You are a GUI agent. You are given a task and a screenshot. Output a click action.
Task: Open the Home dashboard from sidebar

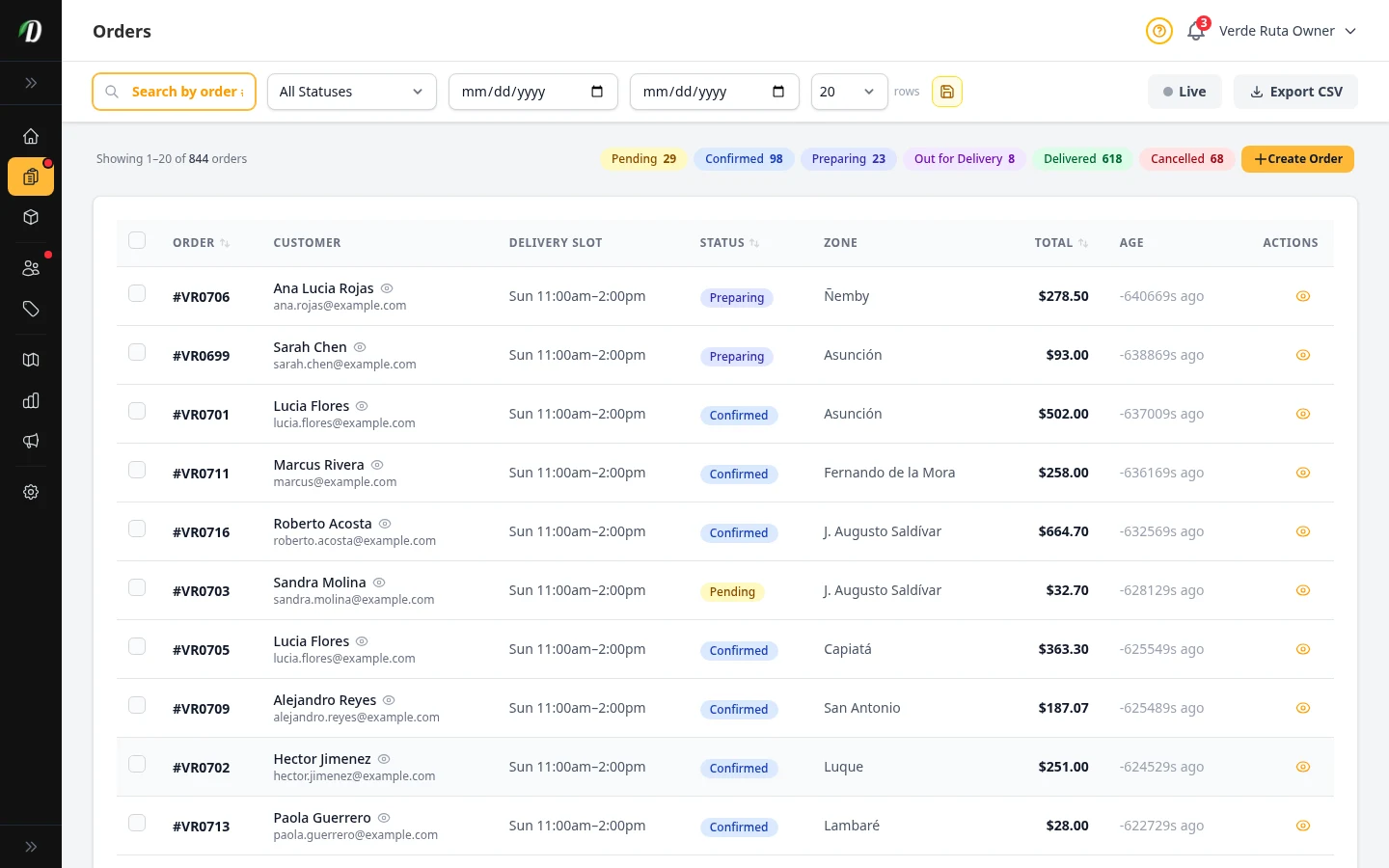(x=31, y=136)
